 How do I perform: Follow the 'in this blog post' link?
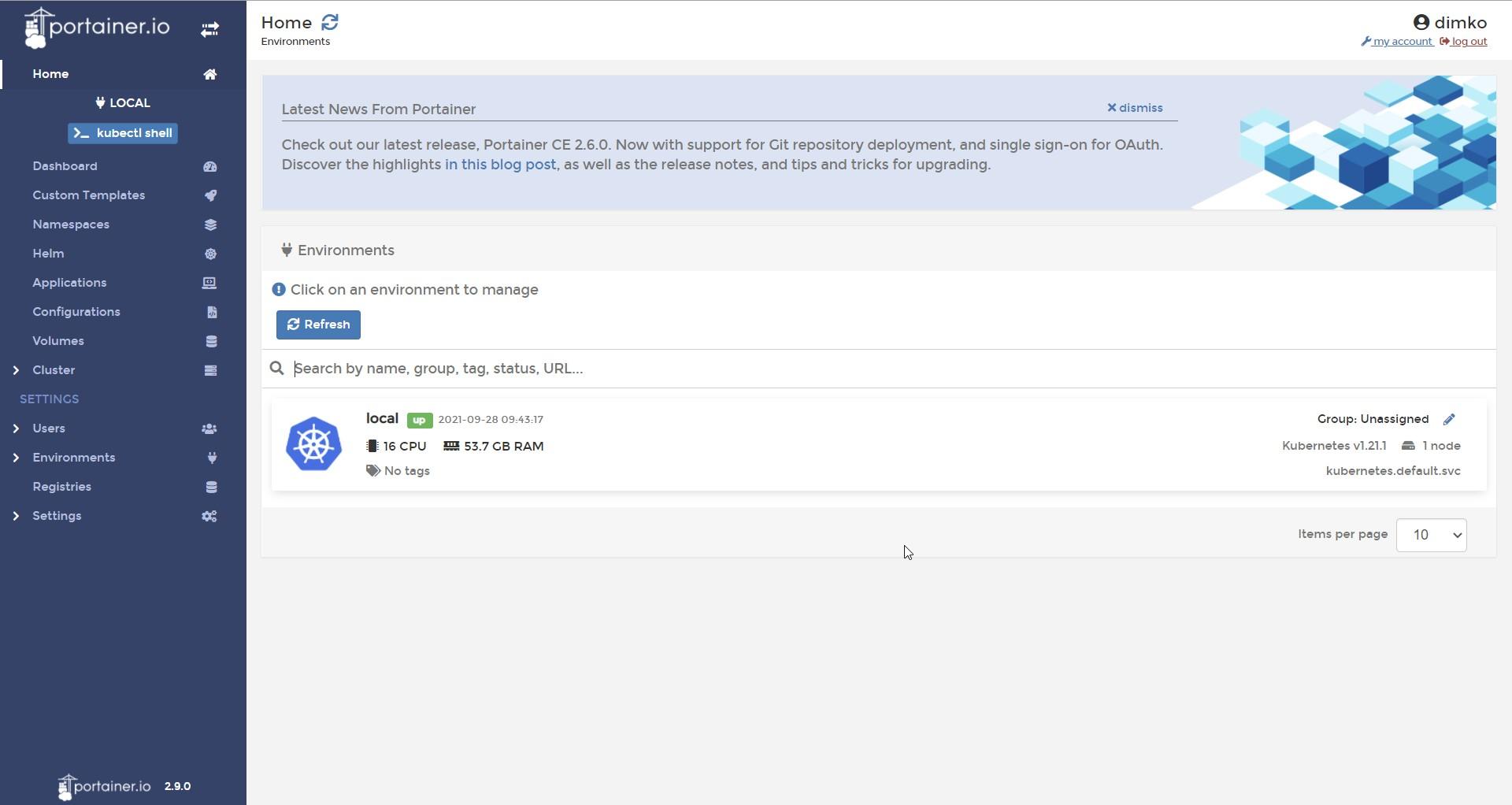point(500,165)
